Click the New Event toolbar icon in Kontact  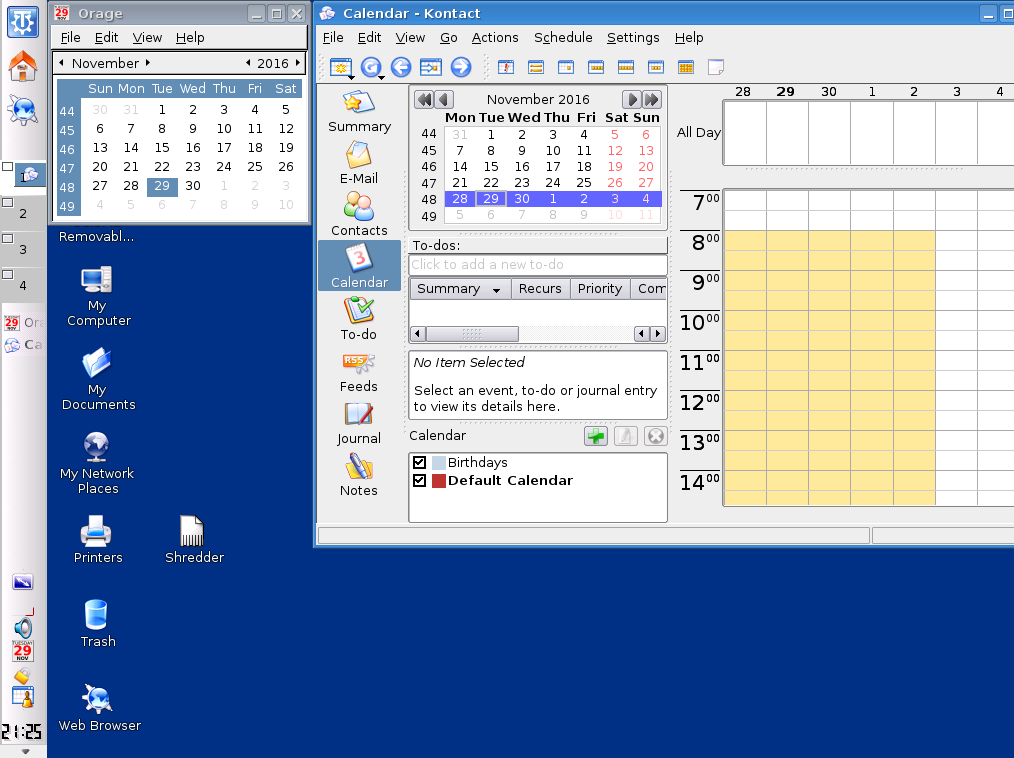(340, 67)
